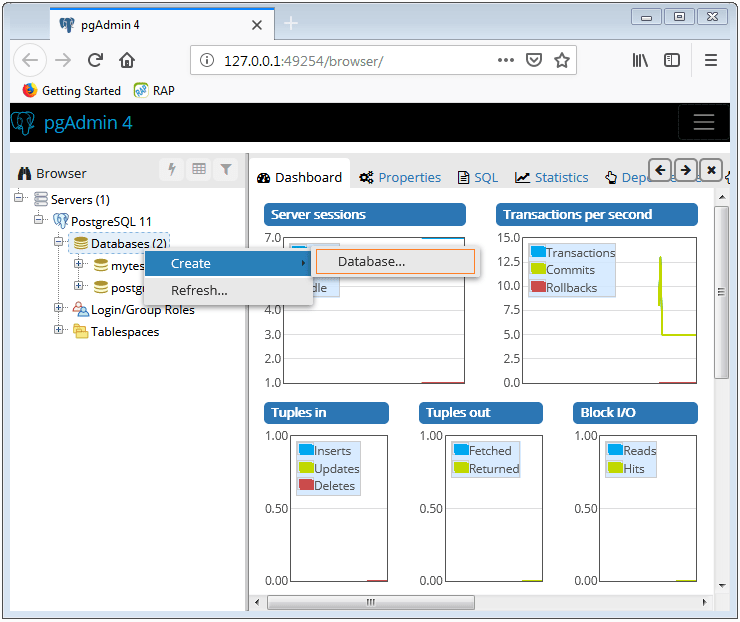The width and height of the screenshot is (740, 622).
Task: Open Query Tool lightning icon in Browser panel
Action: pyautogui.click(x=172, y=169)
